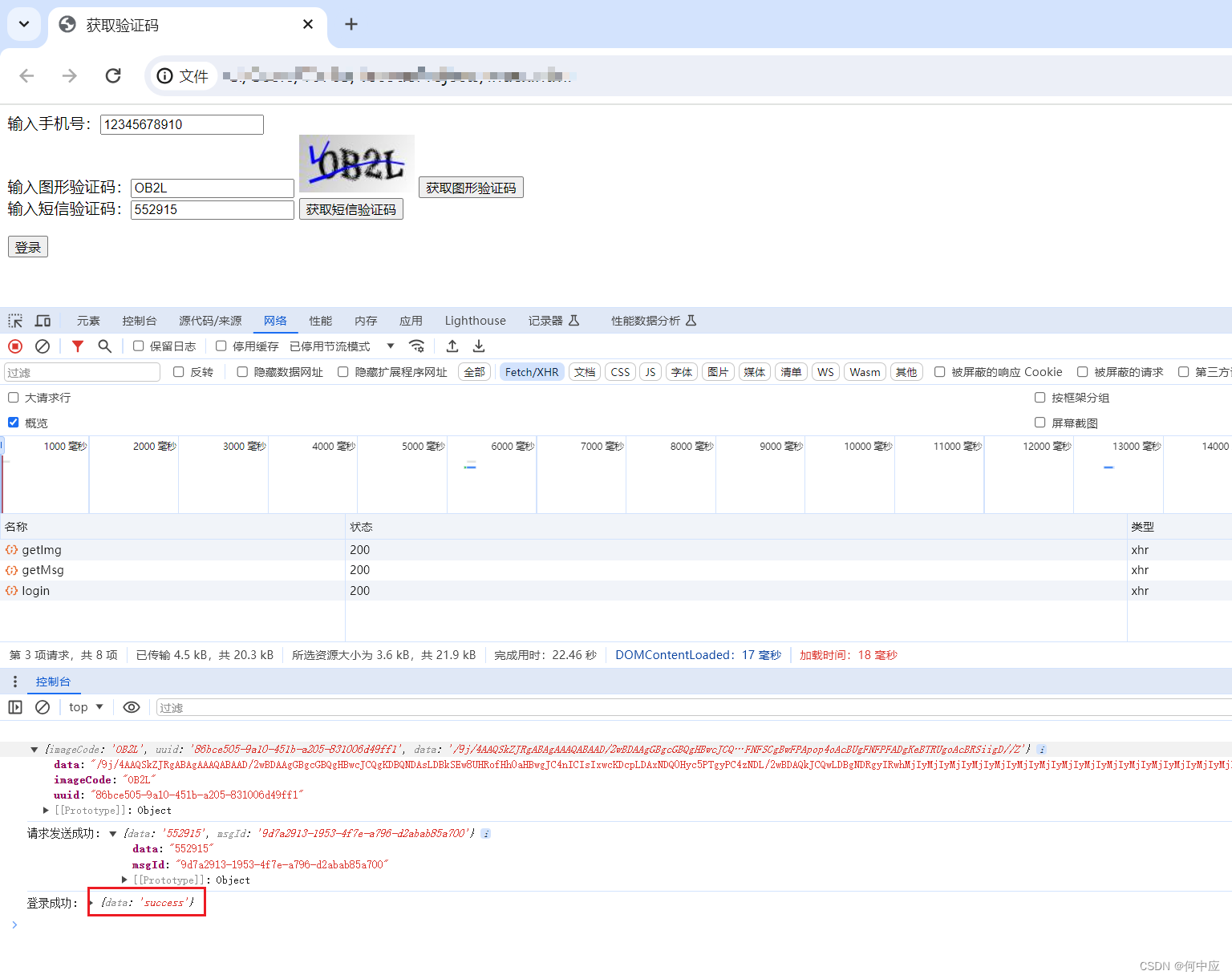
Task: Reload the page with refresh icon
Action: (113, 75)
